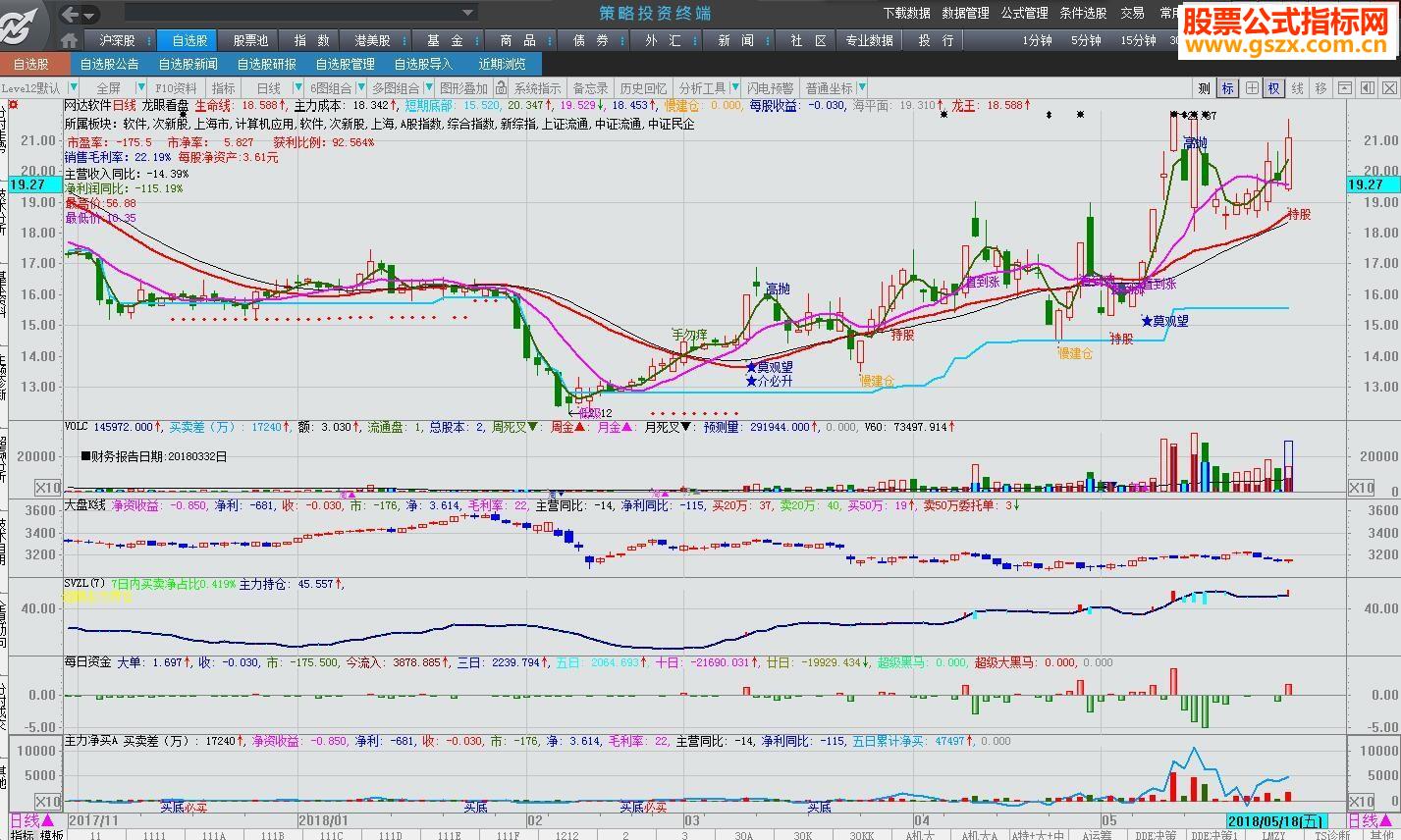Click the home icon in navigation bar
Image resolution: width=1401 pixels, height=840 pixels.
pos(69,40)
